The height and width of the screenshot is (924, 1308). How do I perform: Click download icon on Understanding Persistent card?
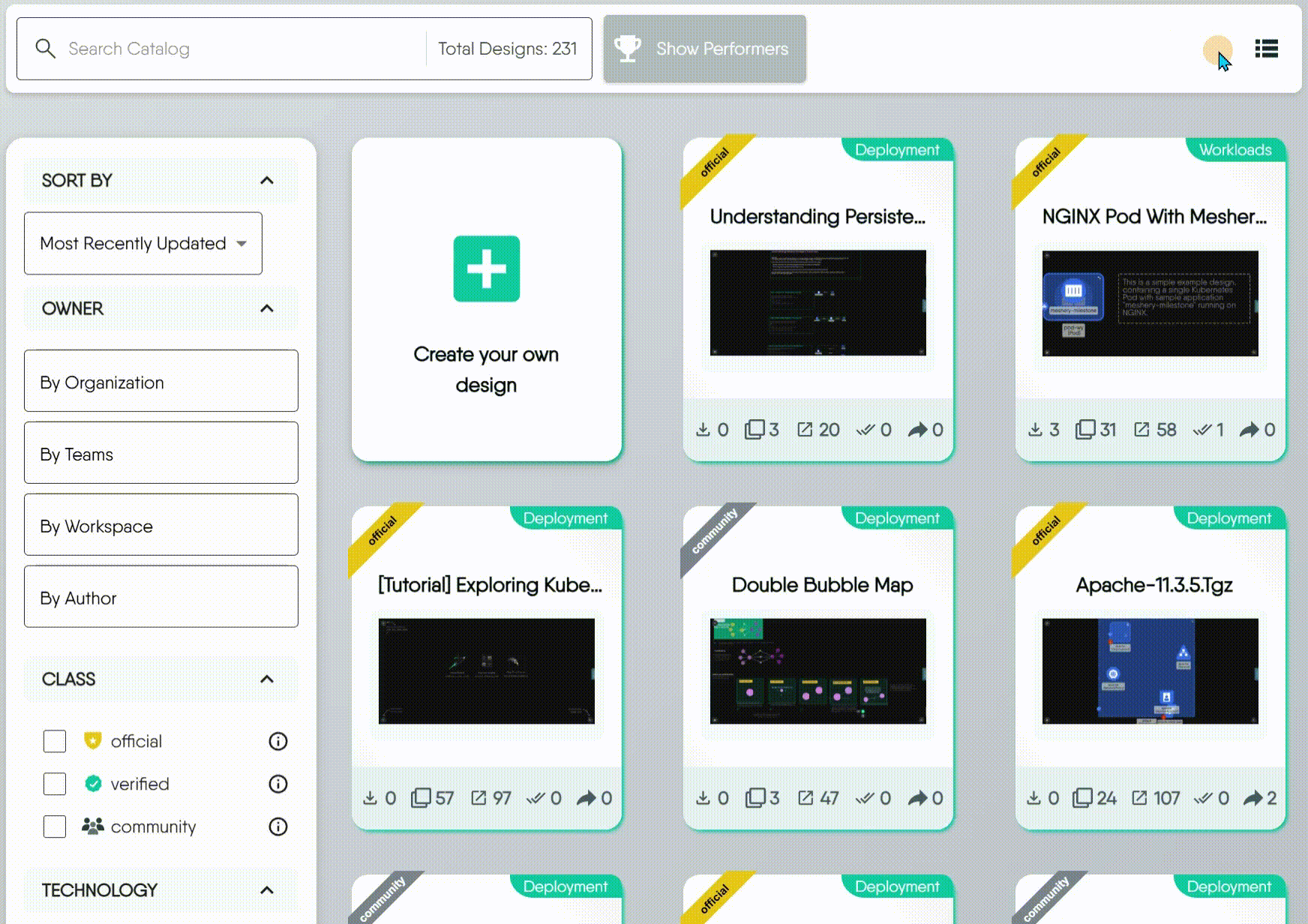(703, 430)
